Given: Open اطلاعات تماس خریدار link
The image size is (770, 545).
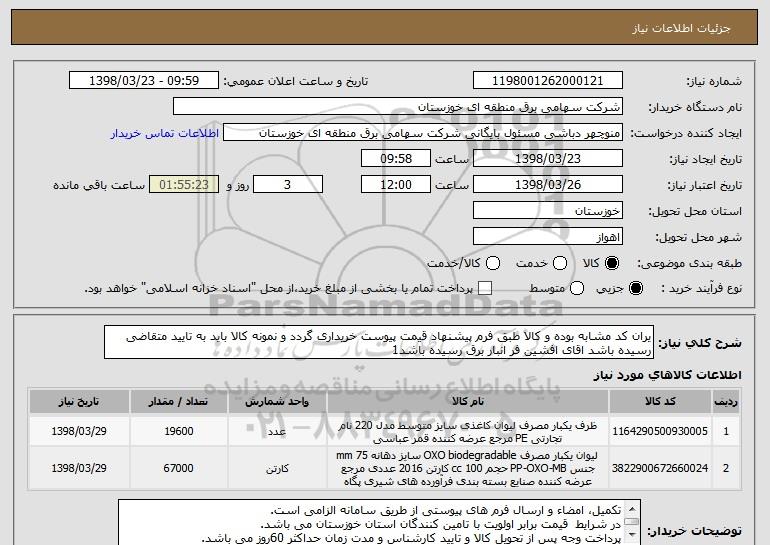Looking at the screenshot, I should [165, 133].
